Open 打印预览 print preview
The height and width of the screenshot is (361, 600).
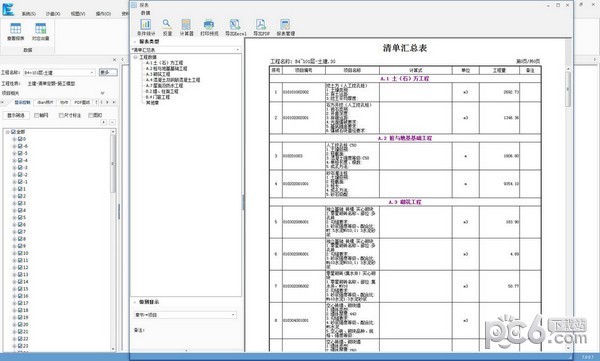pos(209,28)
